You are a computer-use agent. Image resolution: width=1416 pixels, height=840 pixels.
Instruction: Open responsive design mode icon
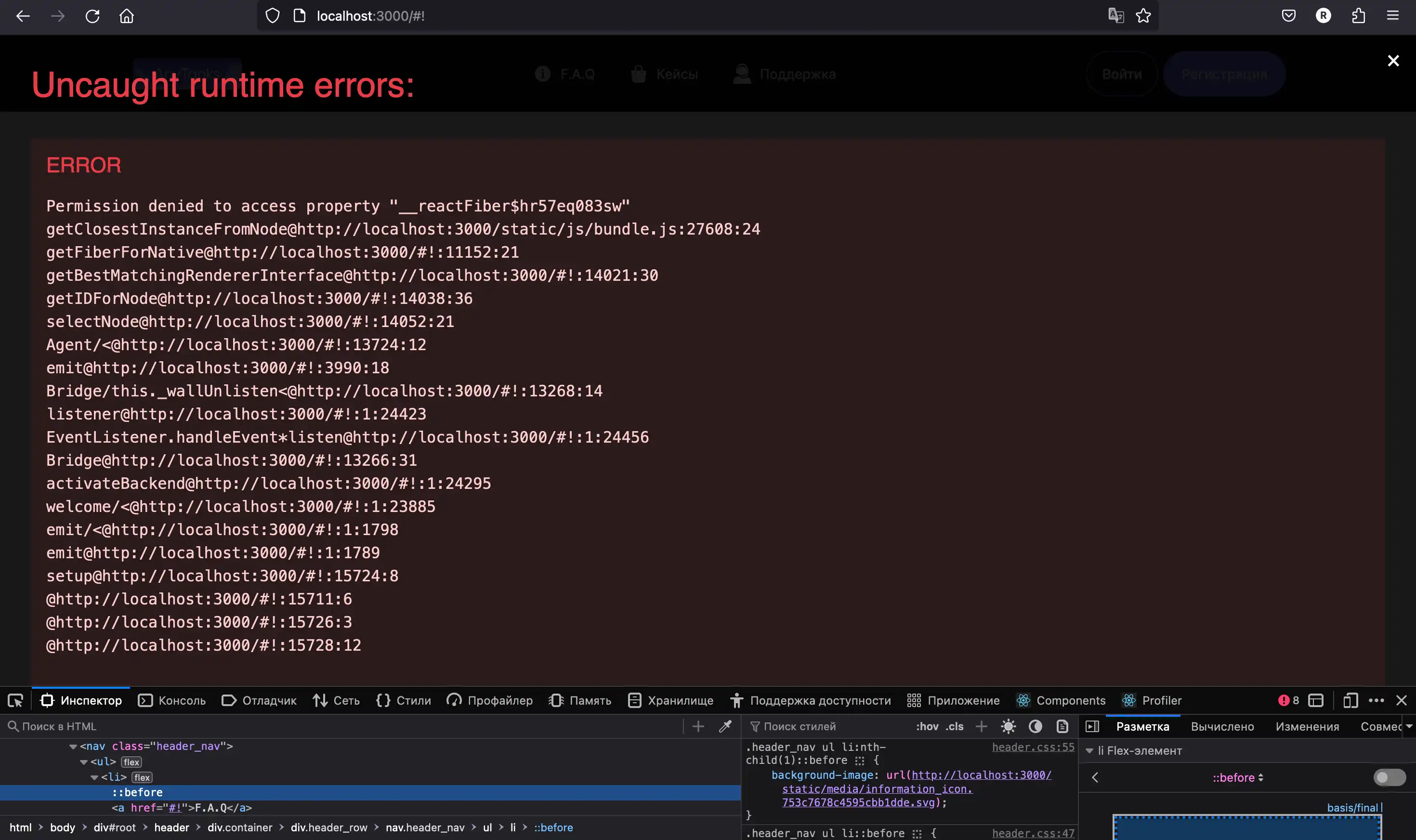tap(1350, 701)
